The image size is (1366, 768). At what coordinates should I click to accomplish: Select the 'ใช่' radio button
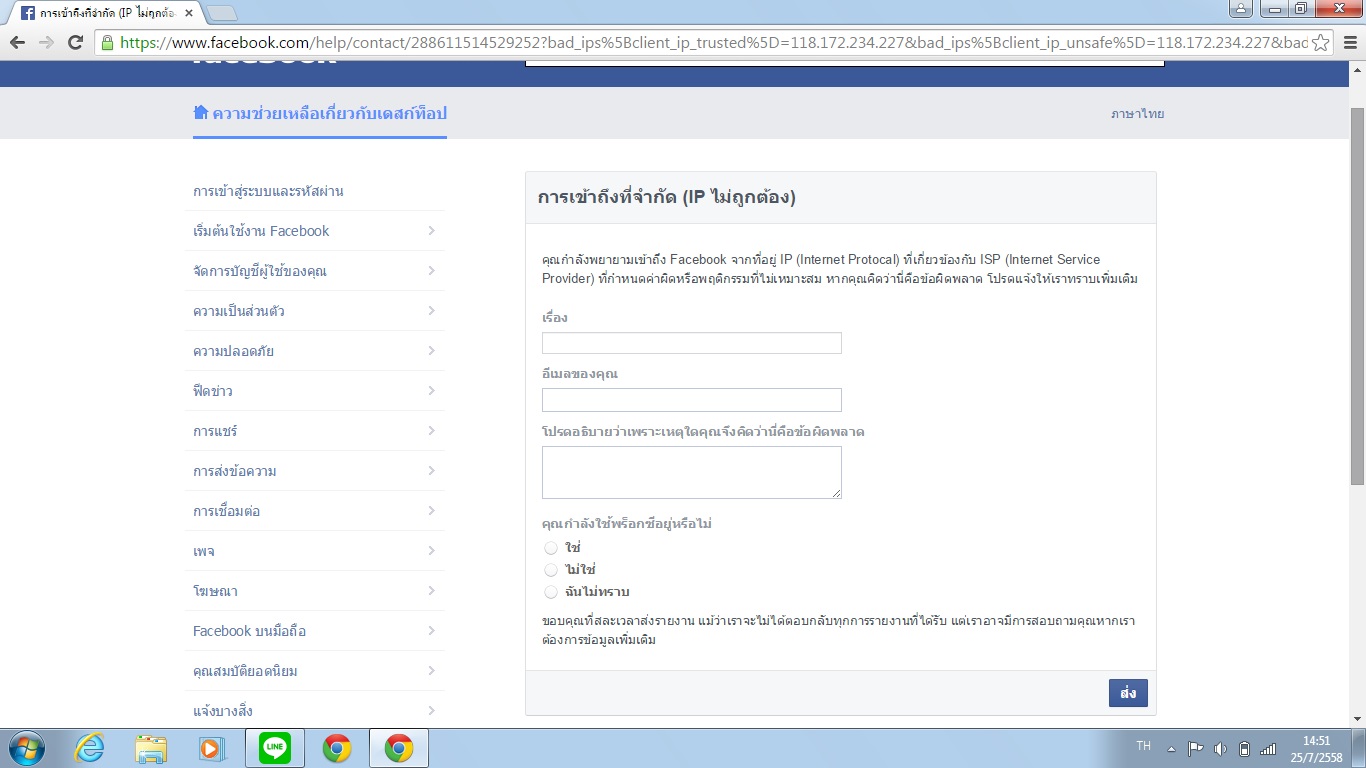(x=550, y=548)
